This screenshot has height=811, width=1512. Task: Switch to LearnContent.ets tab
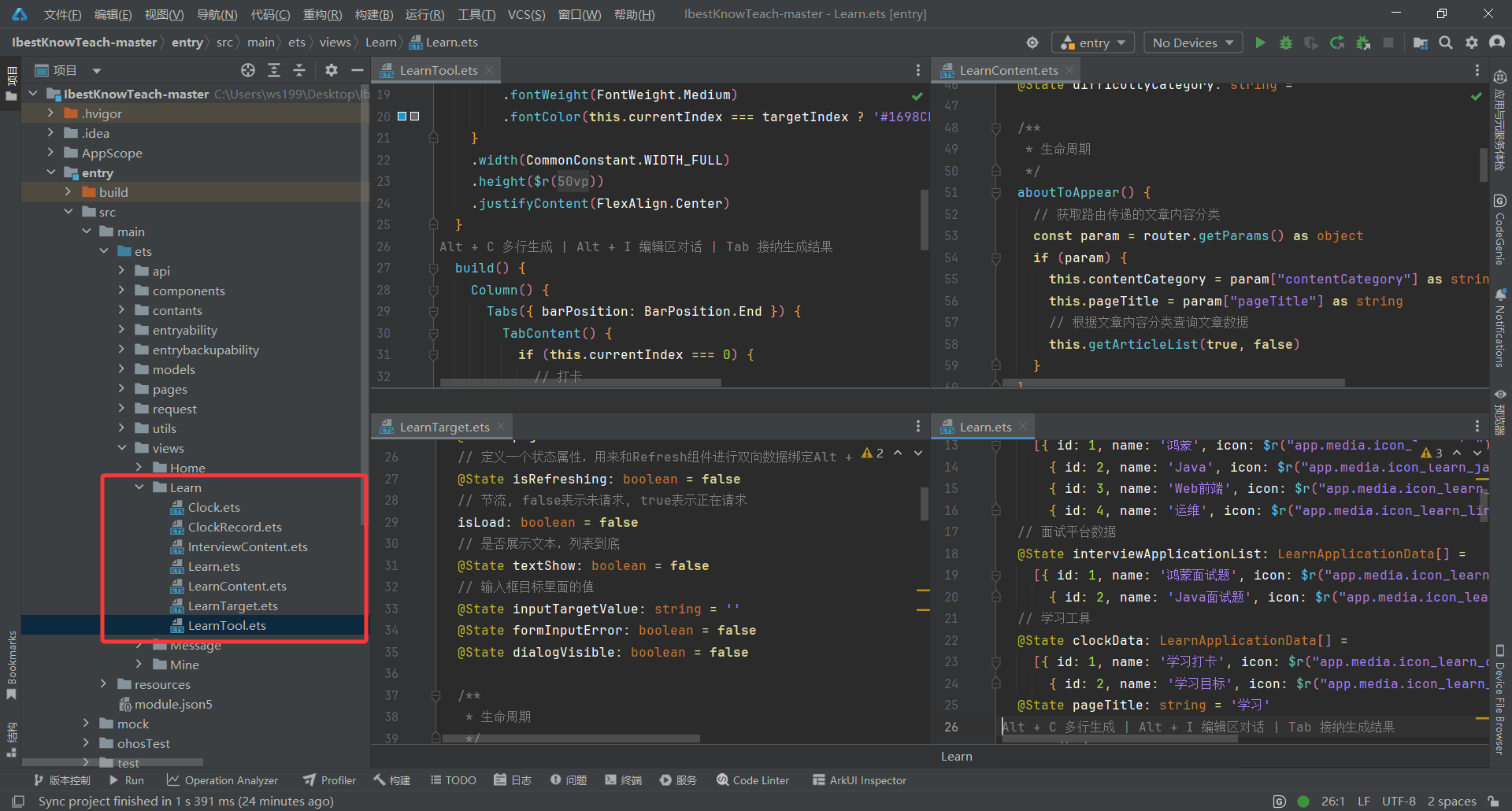click(1008, 70)
